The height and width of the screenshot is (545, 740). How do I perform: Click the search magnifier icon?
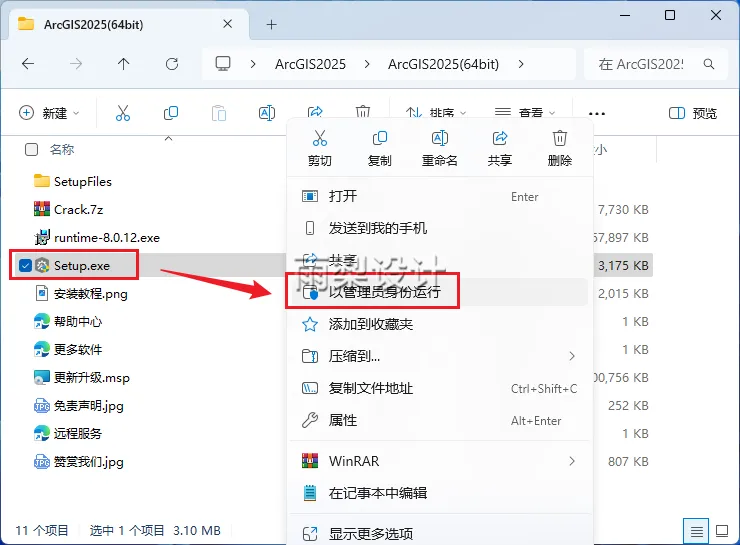(708, 64)
